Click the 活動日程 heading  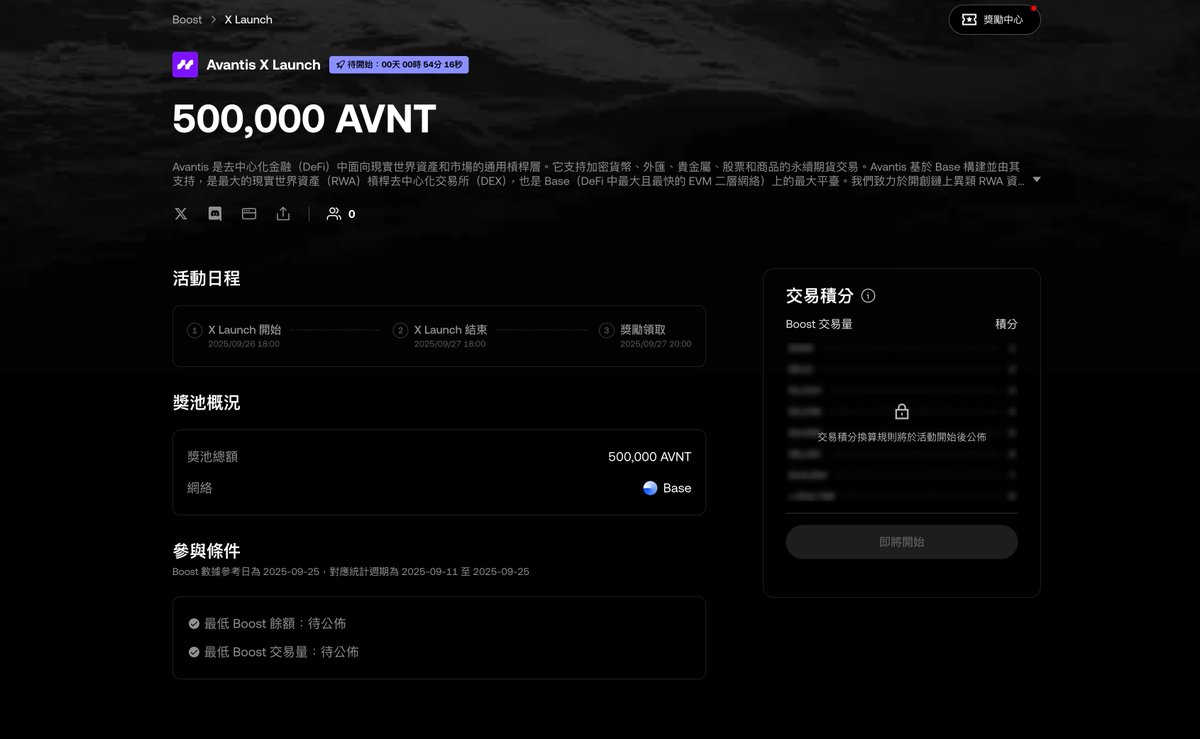point(206,279)
